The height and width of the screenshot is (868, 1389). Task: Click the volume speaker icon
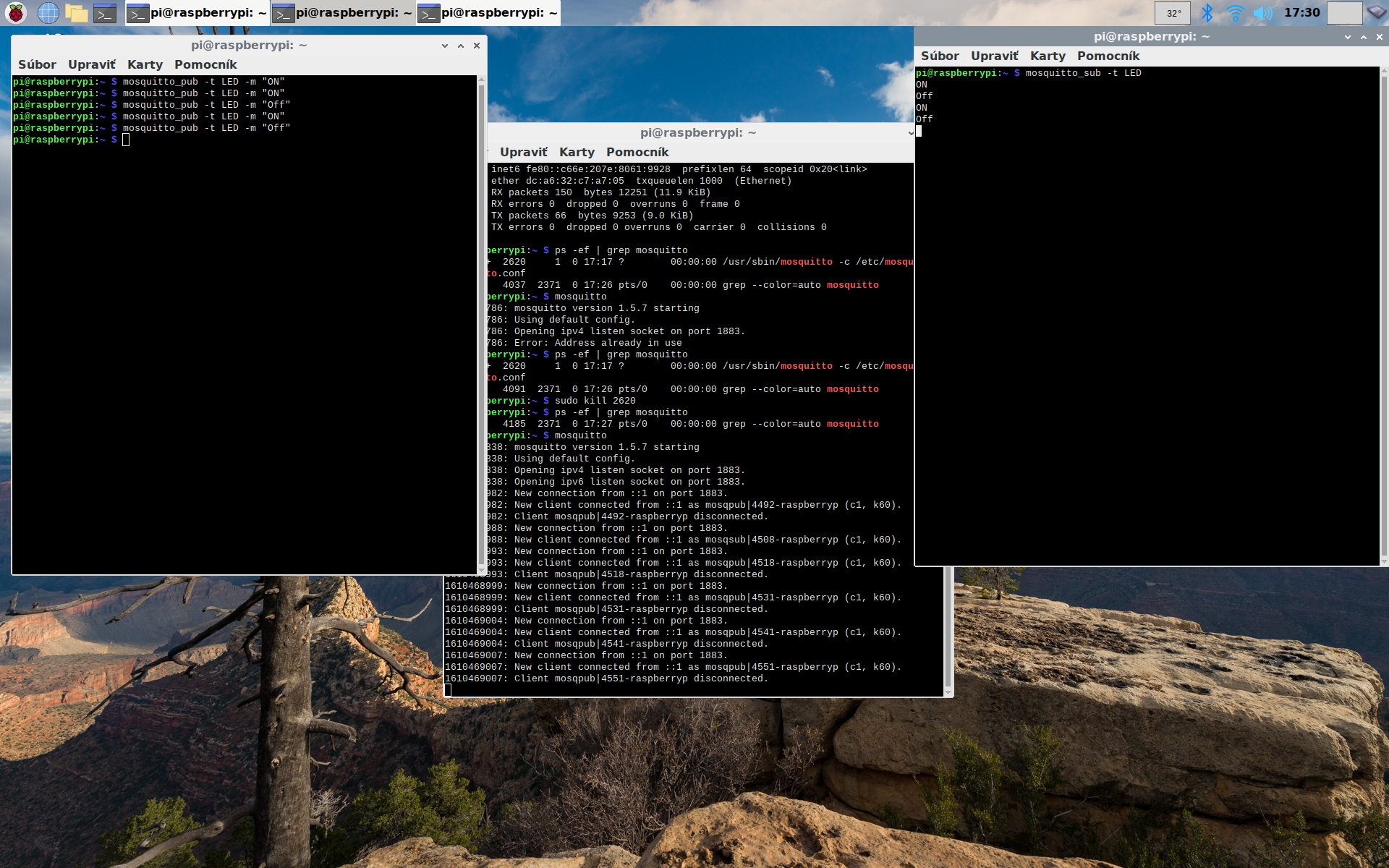click(1262, 12)
